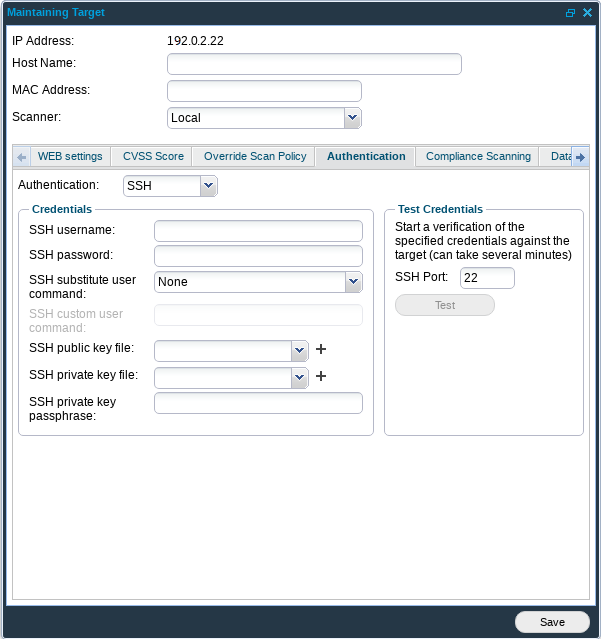601x639 pixels.
Task: Expand the Authentication type dropdown
Action: coord(208,186)
